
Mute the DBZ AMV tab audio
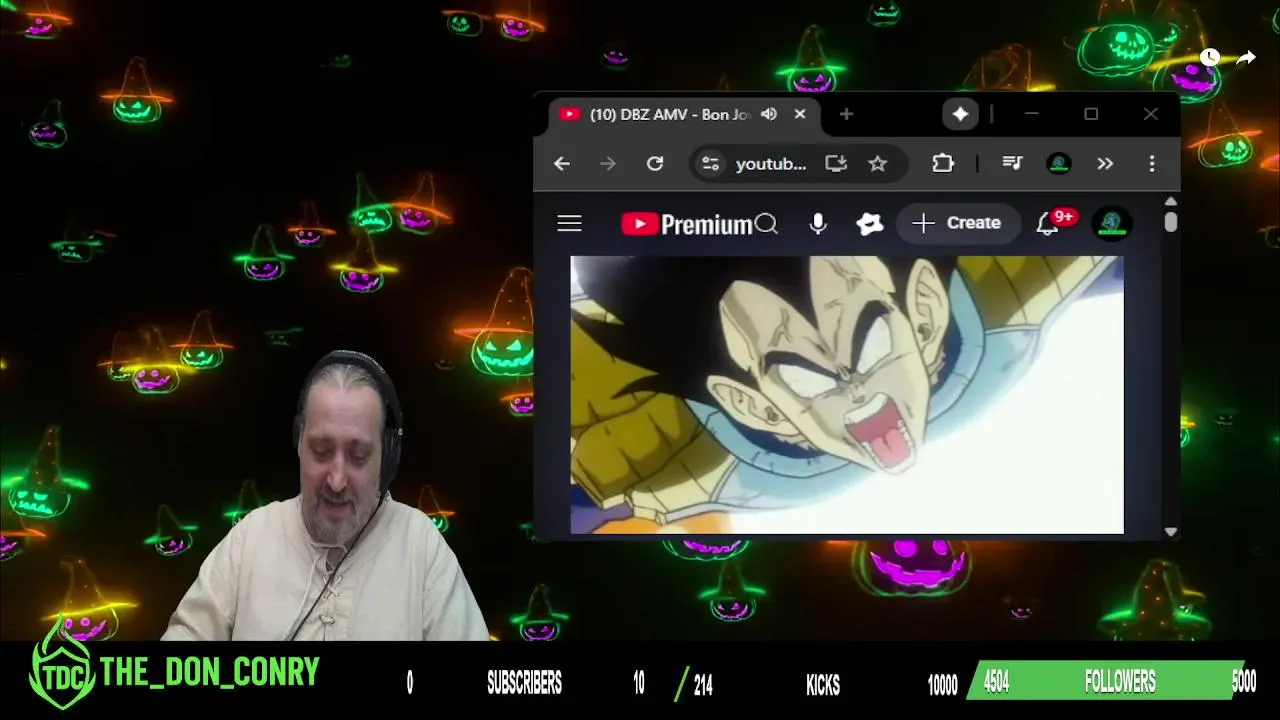coord(769,114)
